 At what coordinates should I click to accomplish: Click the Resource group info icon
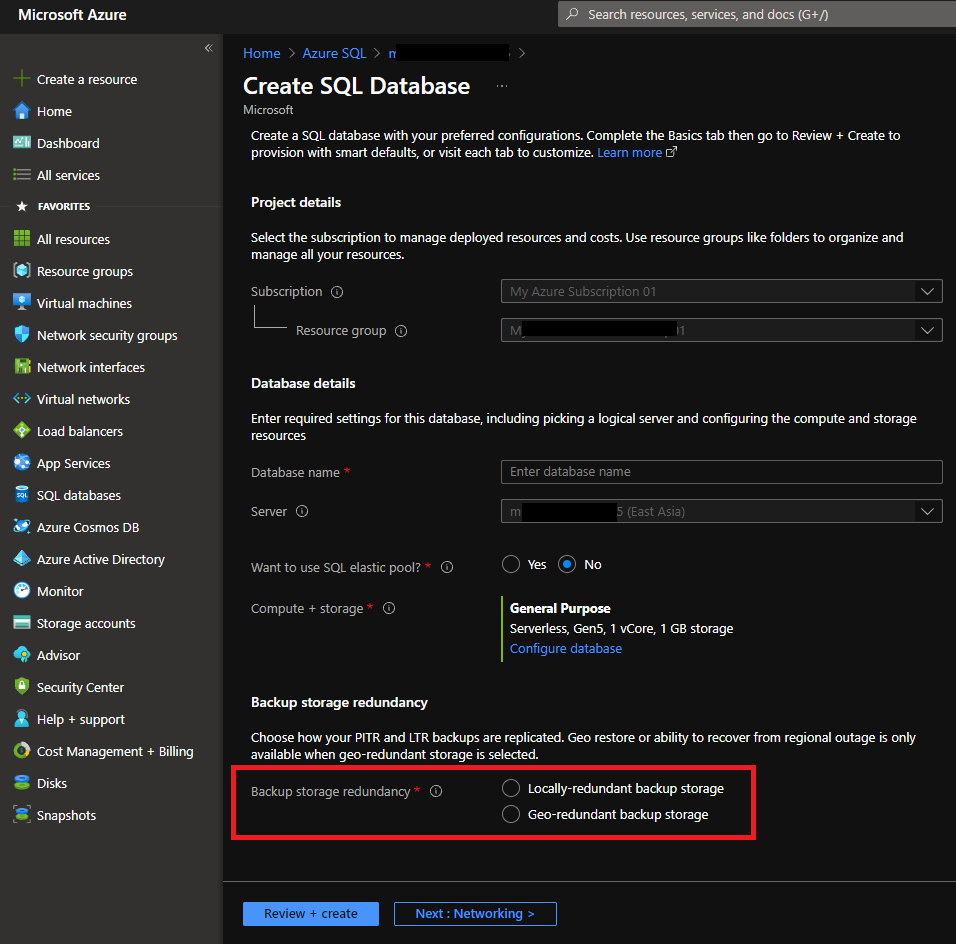click(x=401, y=331)
